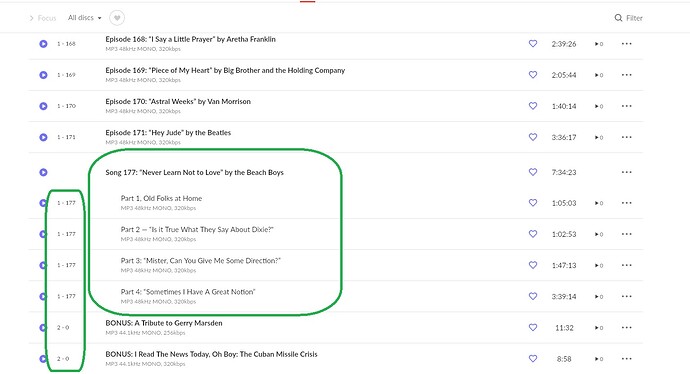This screenshot has width=690, height=374.
Task: Favorite Part 3 Mister Can You Give heart
Action: point(533,265)
